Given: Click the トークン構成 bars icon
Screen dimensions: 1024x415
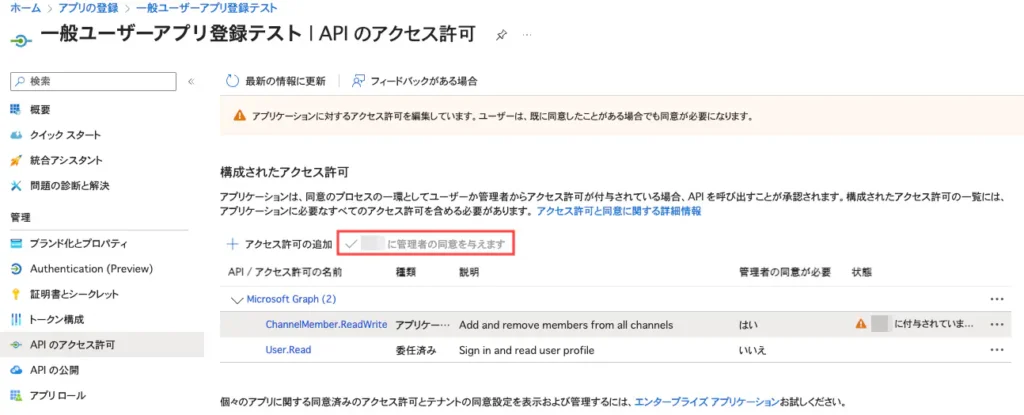Looking at the screenshot, I should pyautogui.click(x=16, y=320).
